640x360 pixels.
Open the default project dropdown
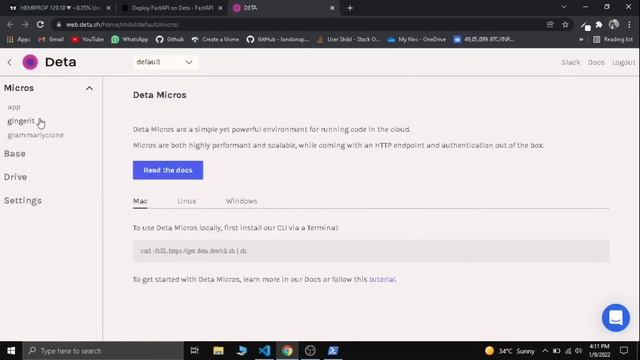coord(165,62)
